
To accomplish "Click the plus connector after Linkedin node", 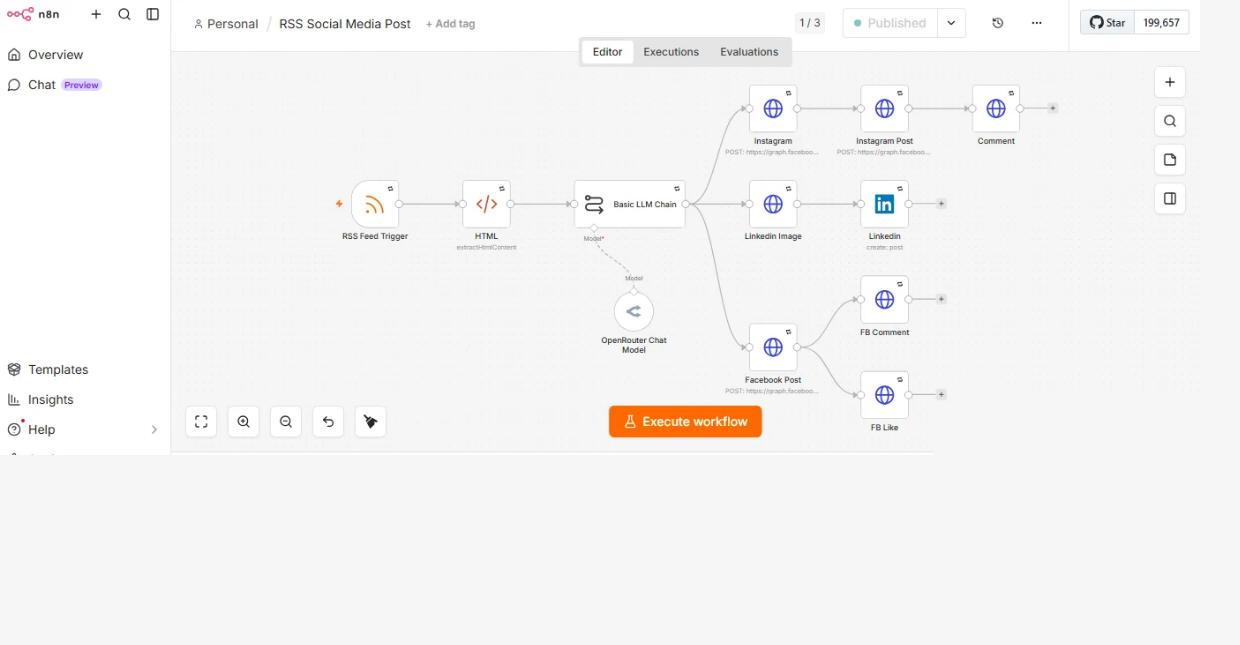I will pos(941,204).
